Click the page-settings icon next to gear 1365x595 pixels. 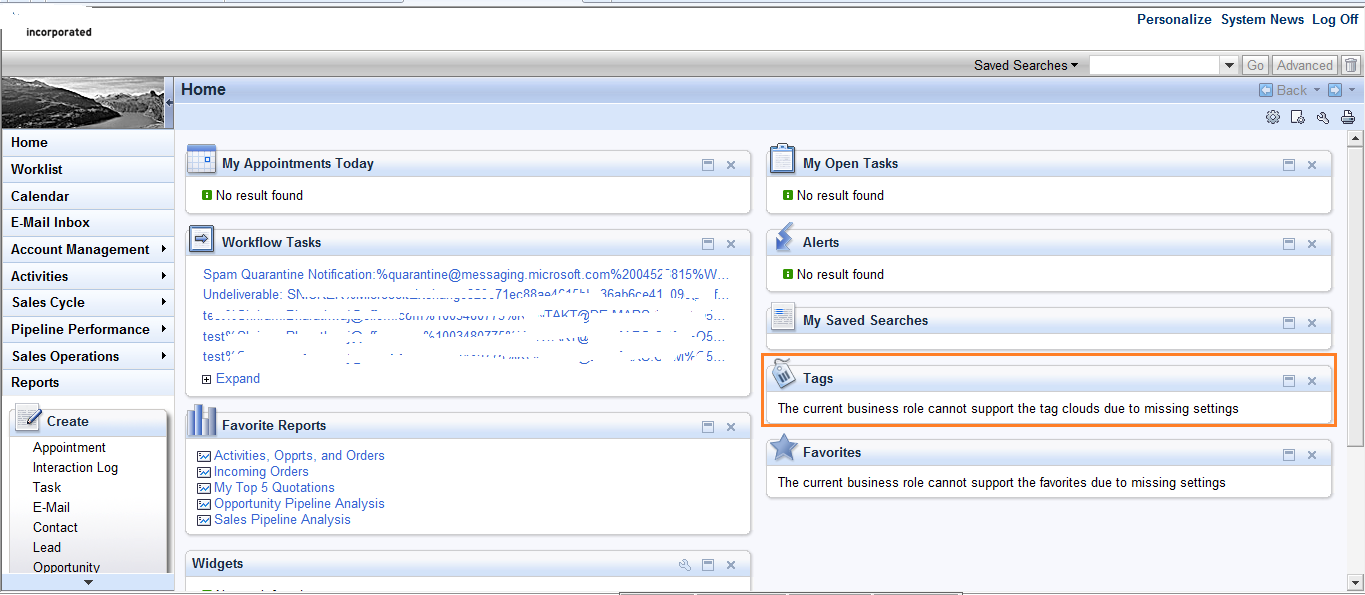tap(1297, 117)
